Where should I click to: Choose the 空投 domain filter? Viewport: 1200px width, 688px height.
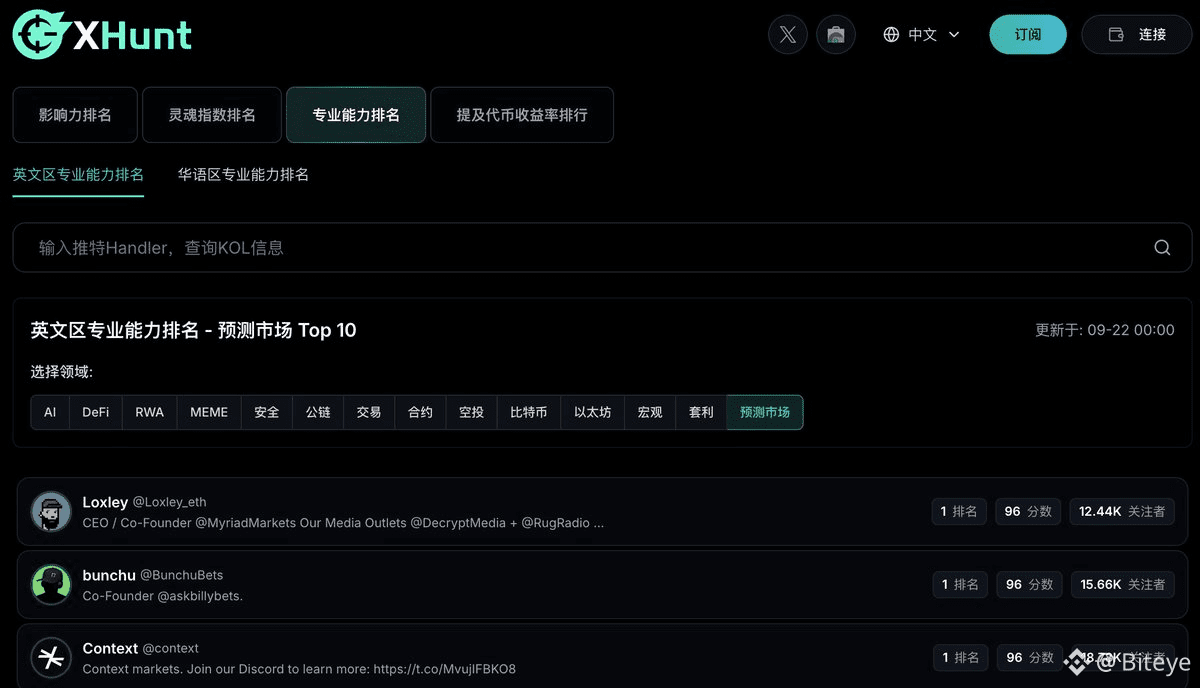coord(471,412)
